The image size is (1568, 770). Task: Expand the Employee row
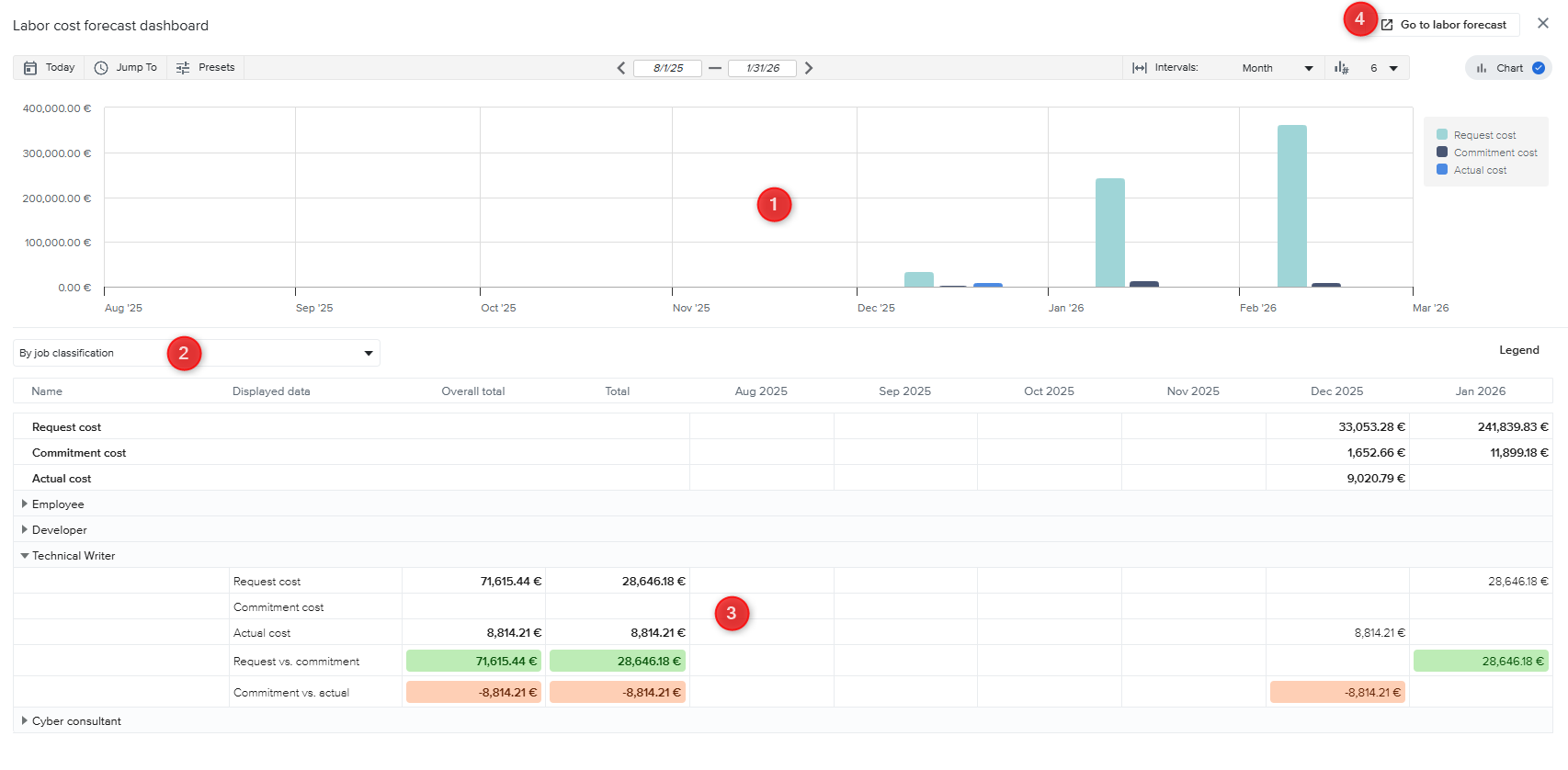tap(25, 504)
